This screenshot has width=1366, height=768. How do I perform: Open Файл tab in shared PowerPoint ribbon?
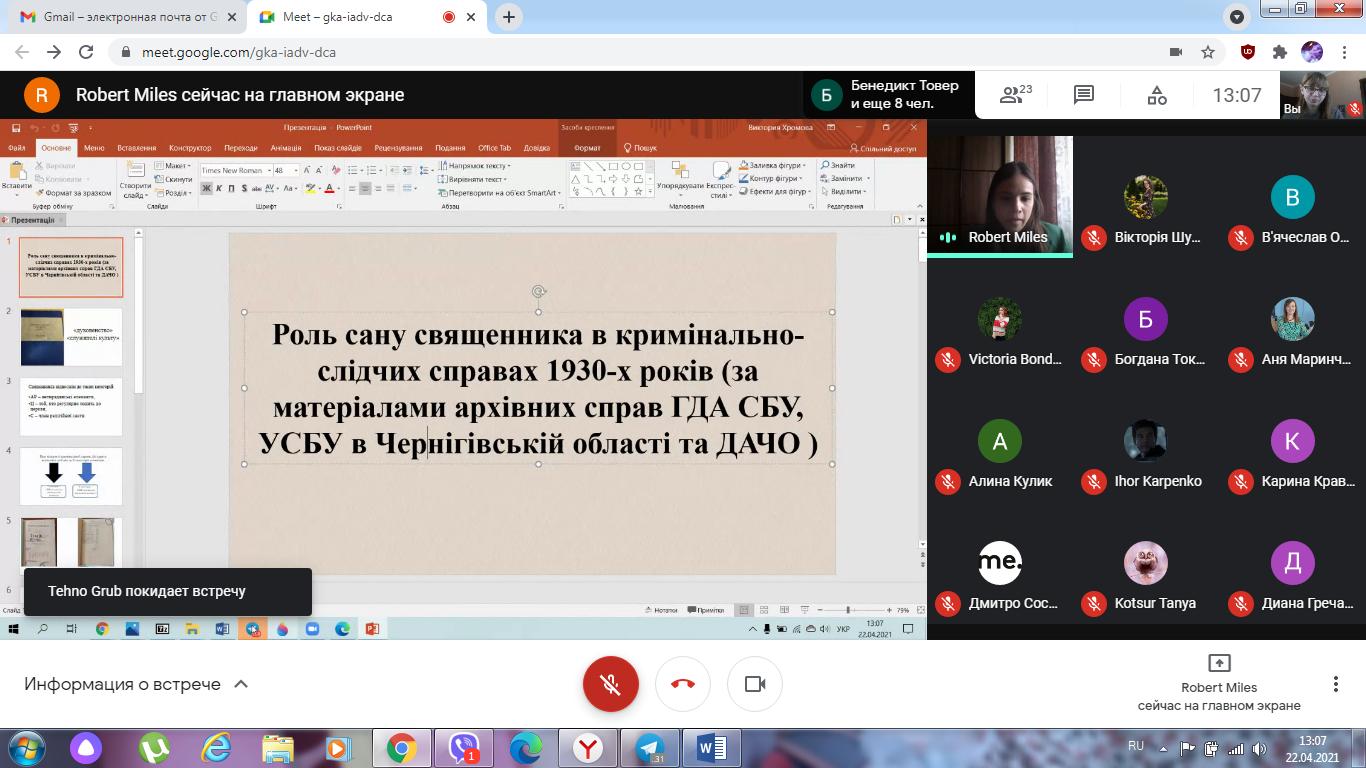(16, 148)
